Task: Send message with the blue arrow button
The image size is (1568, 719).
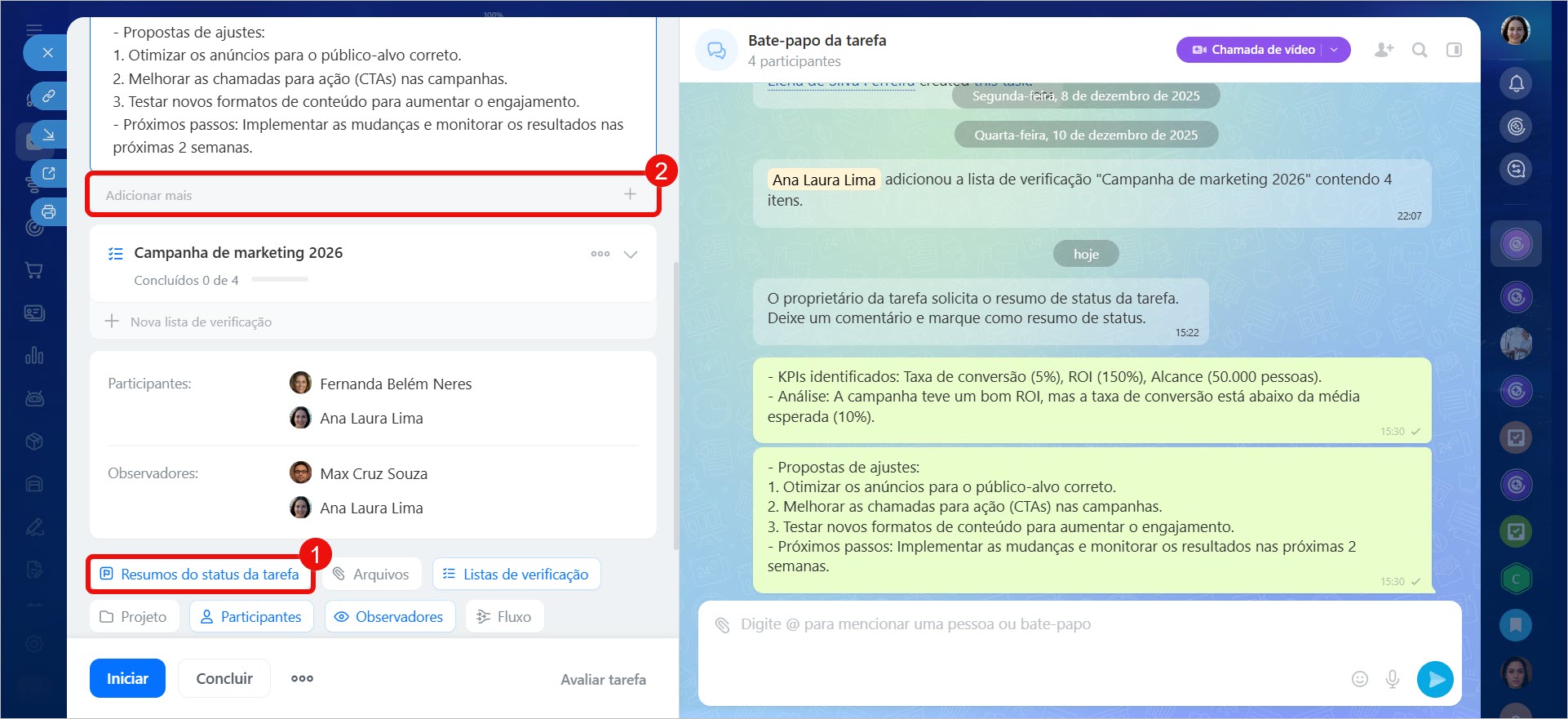Action: (1435, 679)
